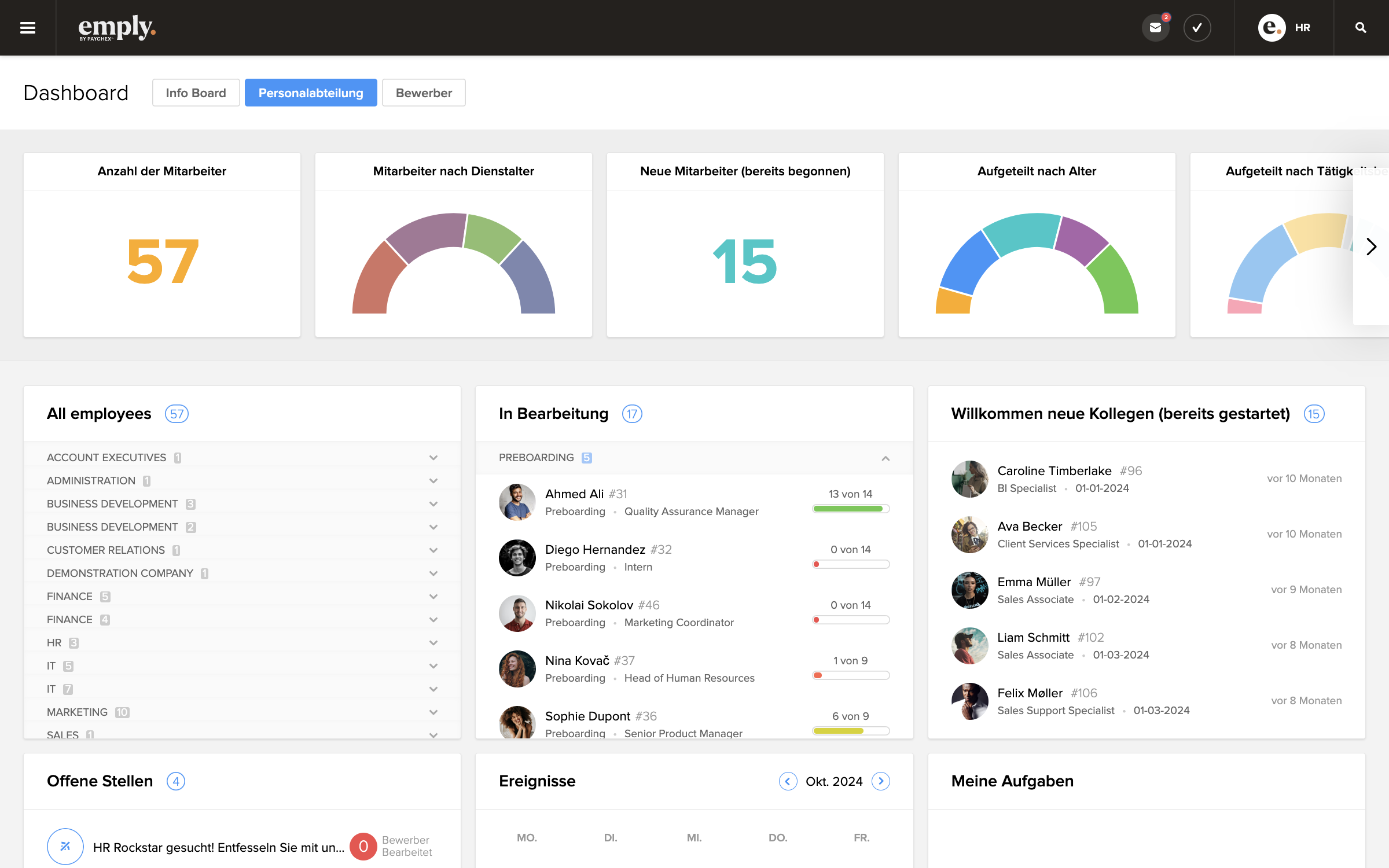Screen dimensions: 1389x868
Task: Open the messages envelope icon
Action: [x=1155, y=28]
